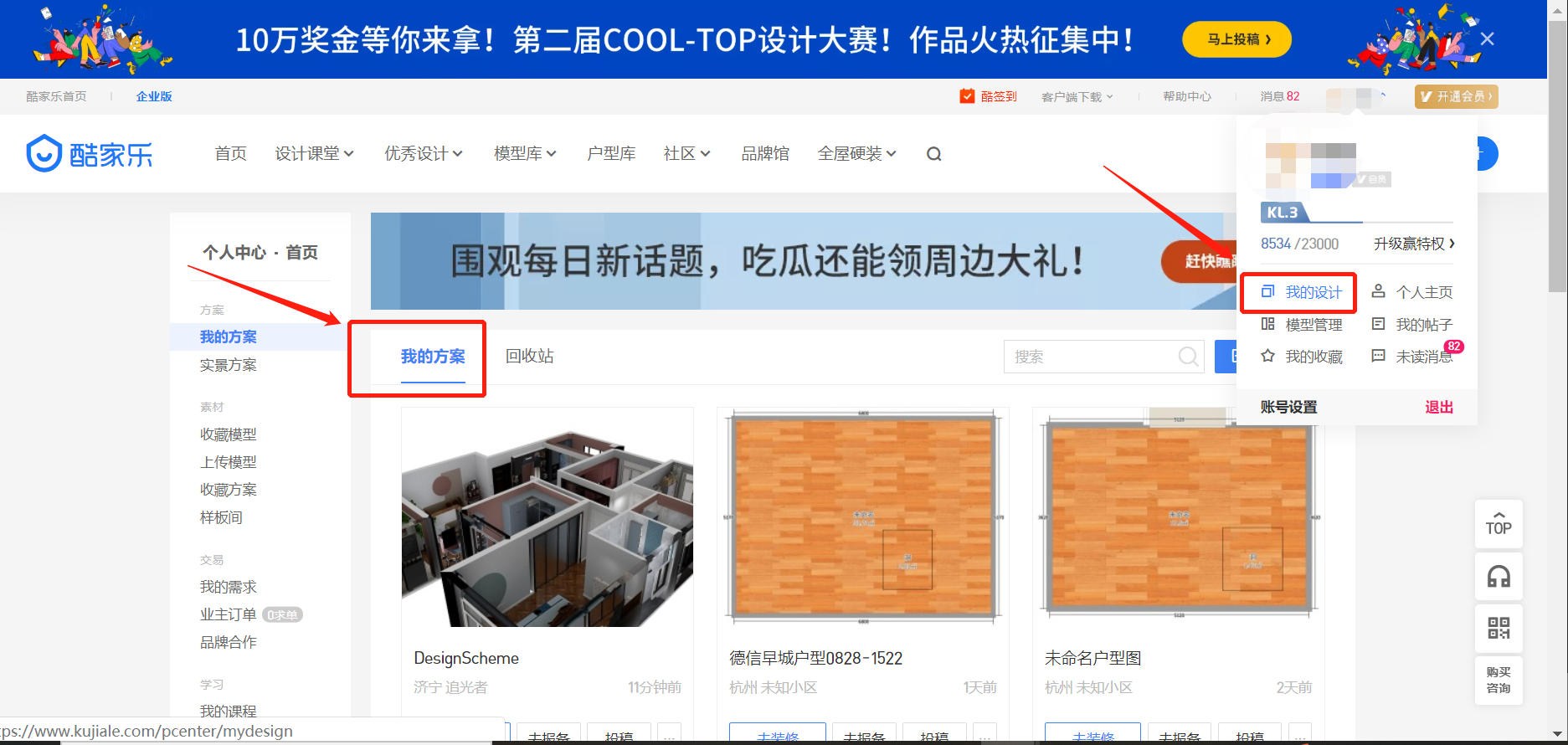Viewport: 1568px width, 745px height.
Task: Select 收藏方案 in left sidebar
Action: pyautogui.click(x=229, y=490)
